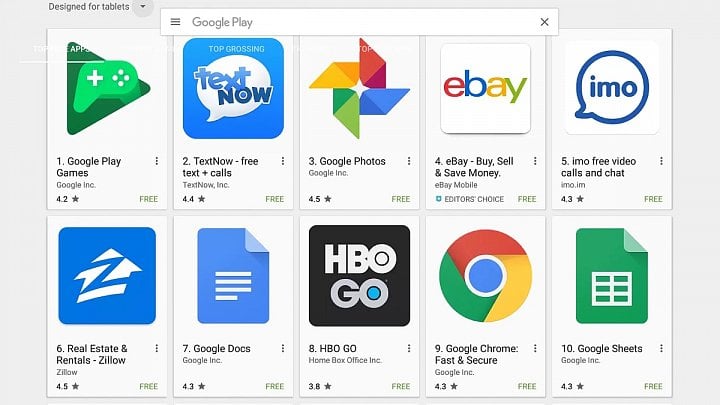Tap the Google Chrome icon
This screenshot has height=405, width=720.
[485, 276]
